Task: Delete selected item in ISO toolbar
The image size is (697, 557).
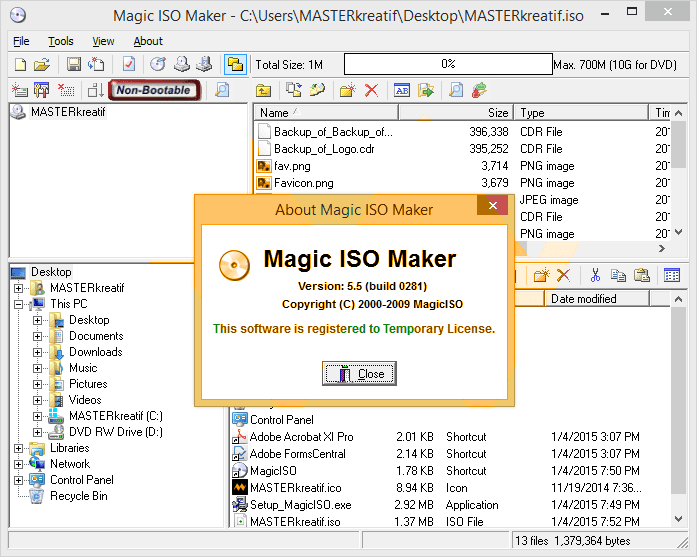Action: pyautogui.click(x=372, y=90)
